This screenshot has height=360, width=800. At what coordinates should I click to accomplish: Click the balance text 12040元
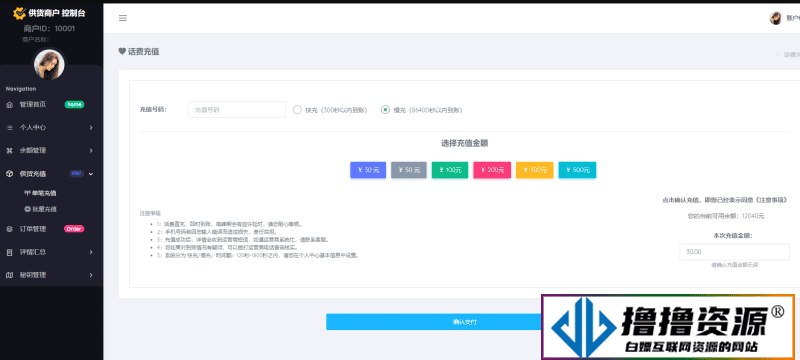[753, 216]
